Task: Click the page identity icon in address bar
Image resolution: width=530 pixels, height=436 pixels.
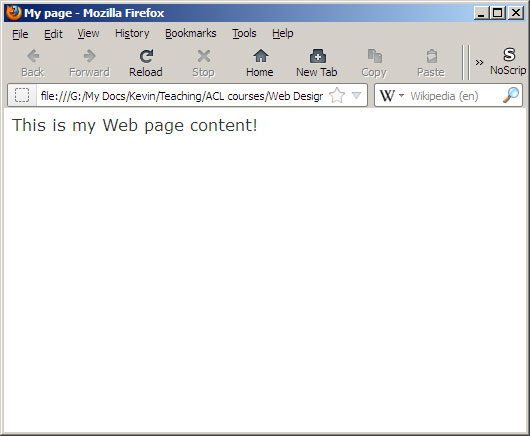Action: point(22,95)
